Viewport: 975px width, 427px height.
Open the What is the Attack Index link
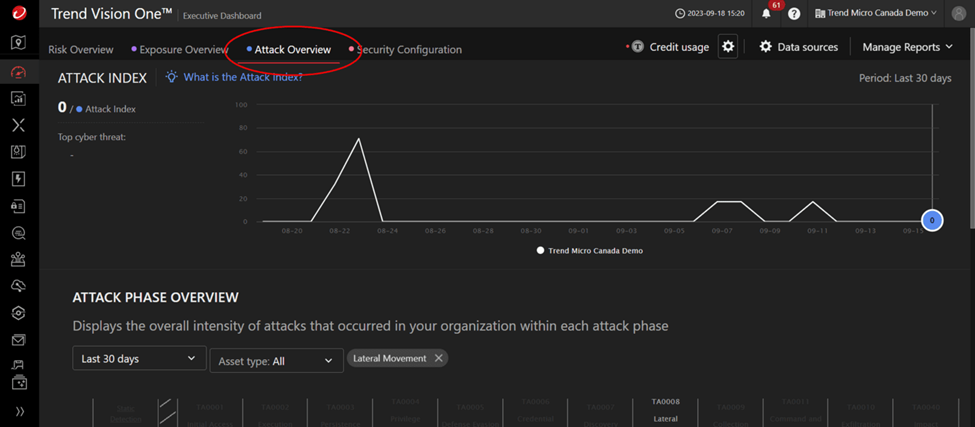pos(243,78)
